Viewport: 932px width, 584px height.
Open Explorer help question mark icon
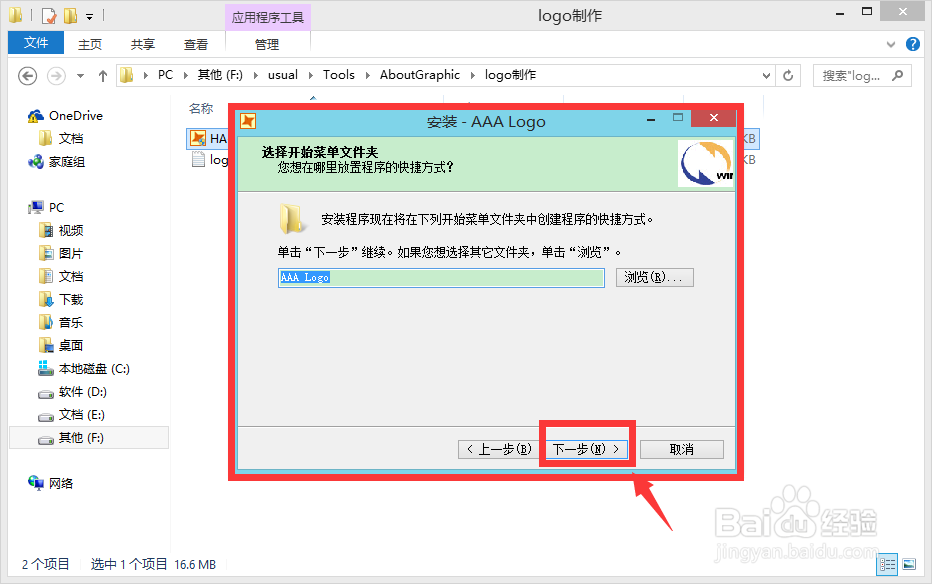tap(913, 44)
